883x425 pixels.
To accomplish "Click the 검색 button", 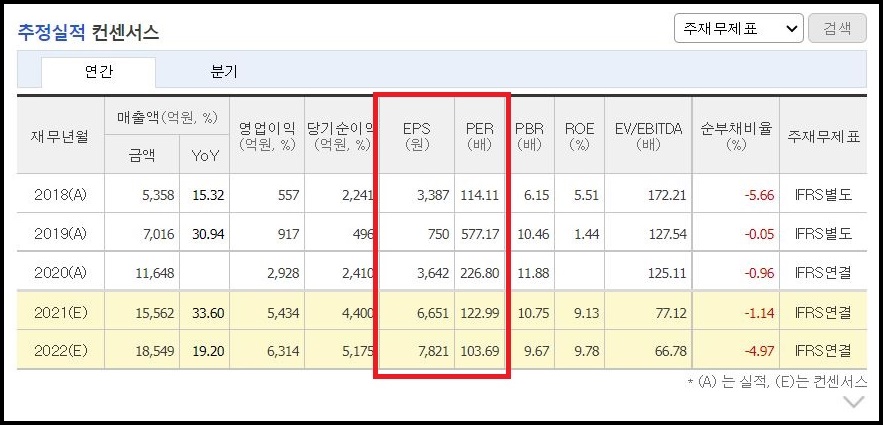I will pyautogui.click(x=837, y=28).
